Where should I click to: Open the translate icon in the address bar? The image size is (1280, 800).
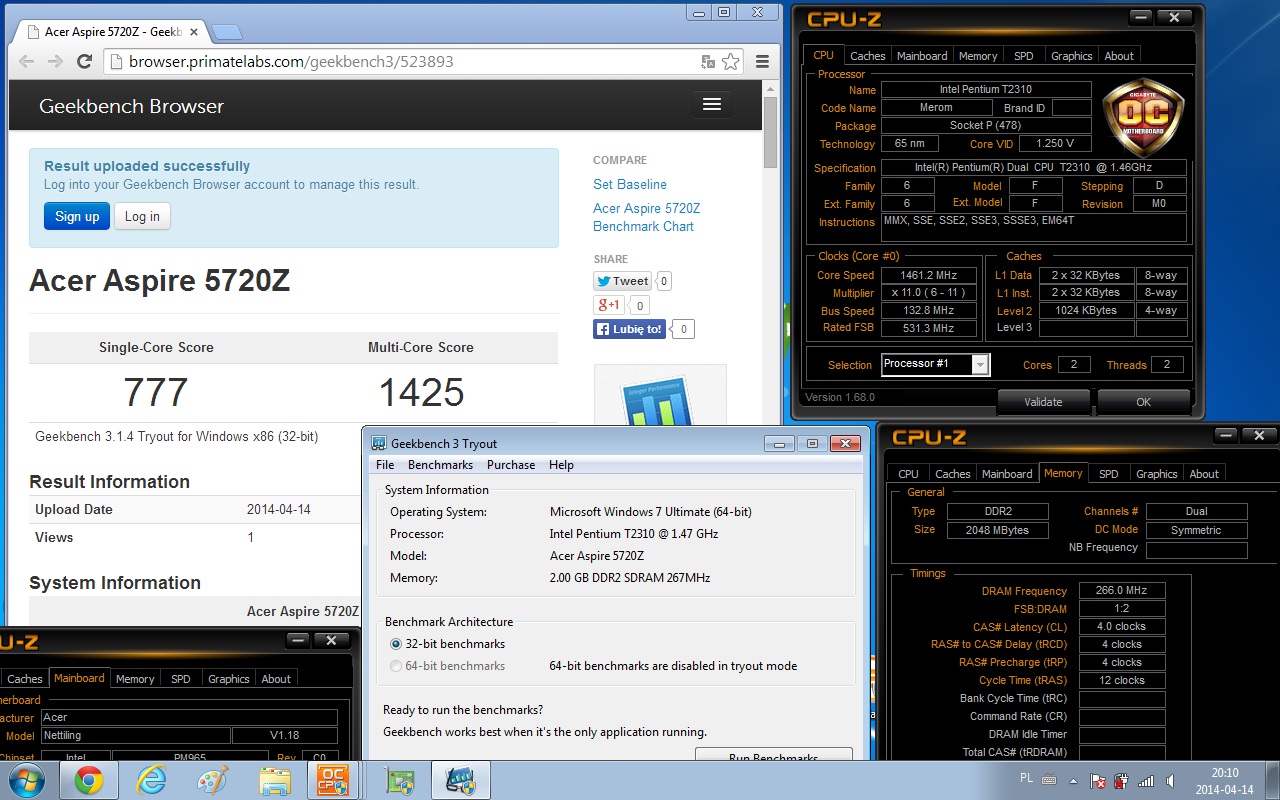[x=708, y=61]
